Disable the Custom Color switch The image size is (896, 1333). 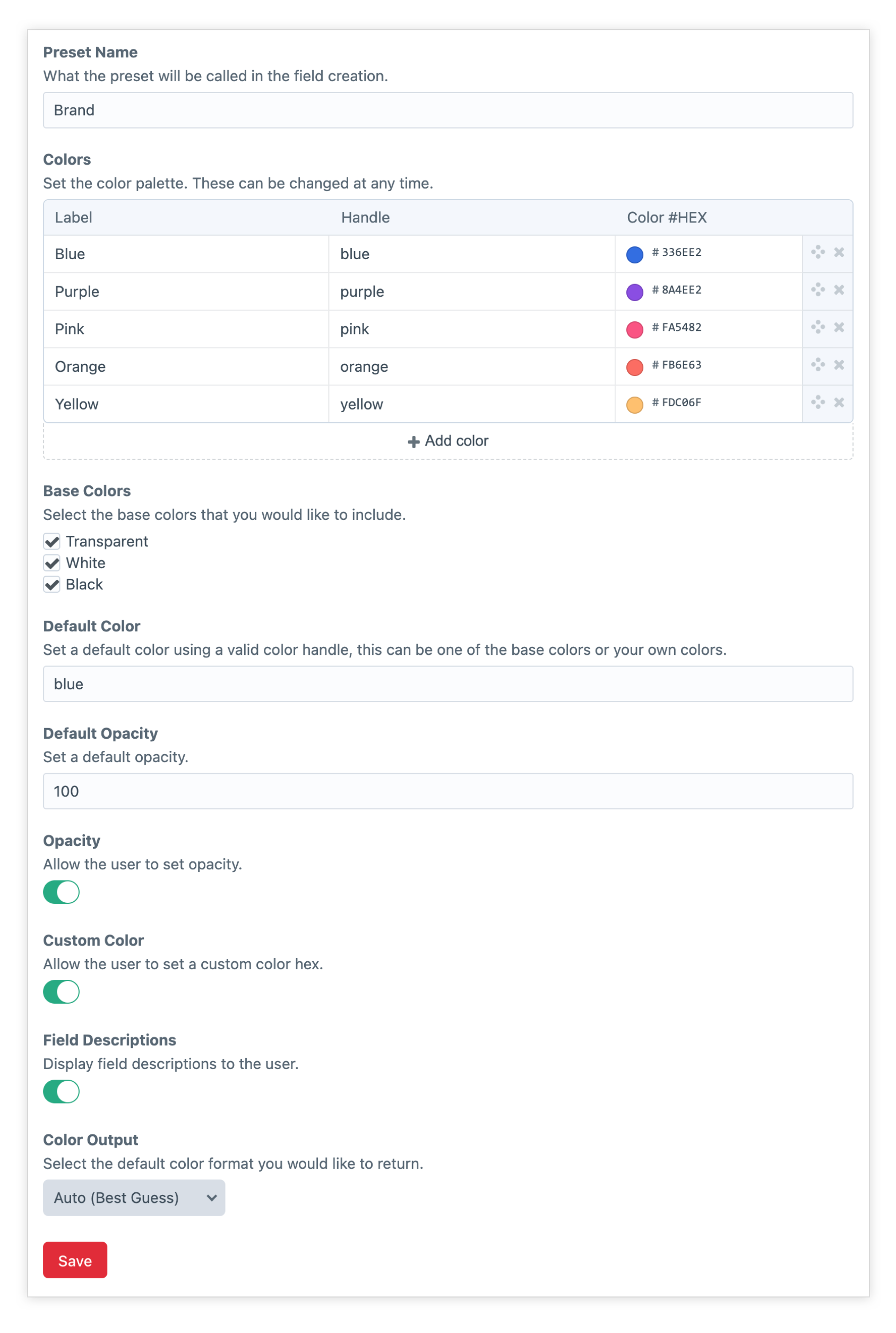[x=61, y=992]
